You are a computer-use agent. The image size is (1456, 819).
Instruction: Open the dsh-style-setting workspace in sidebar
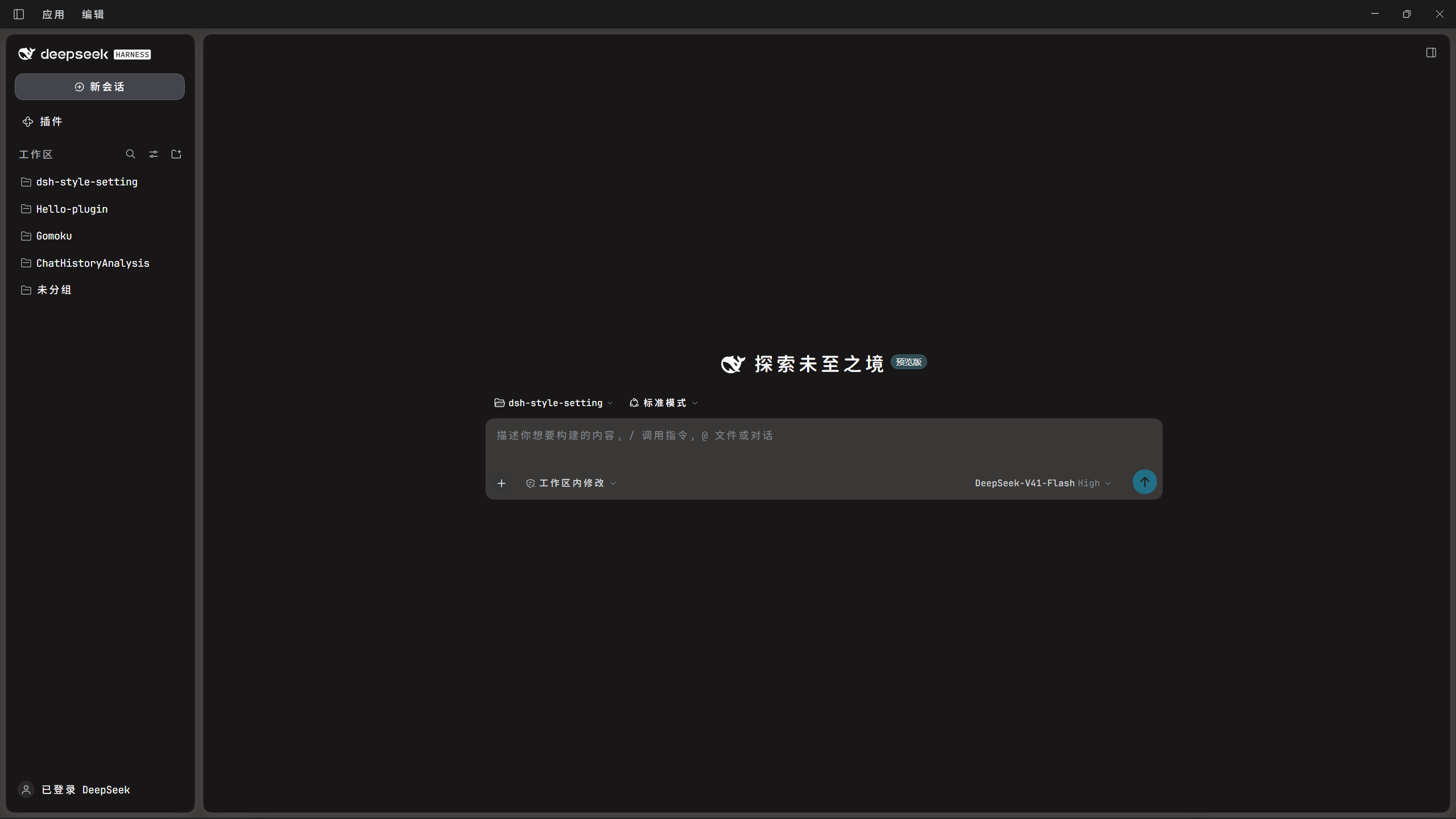100,182
